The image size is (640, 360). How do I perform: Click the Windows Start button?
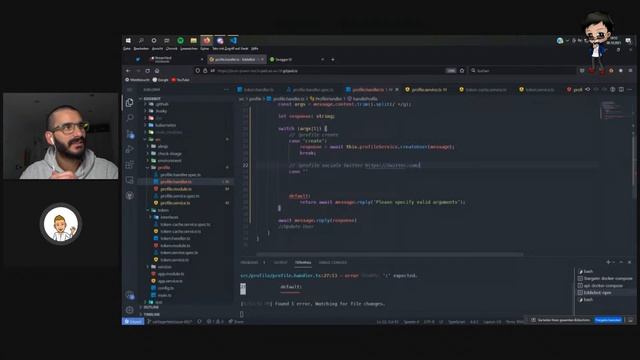(x=128, y=40)
